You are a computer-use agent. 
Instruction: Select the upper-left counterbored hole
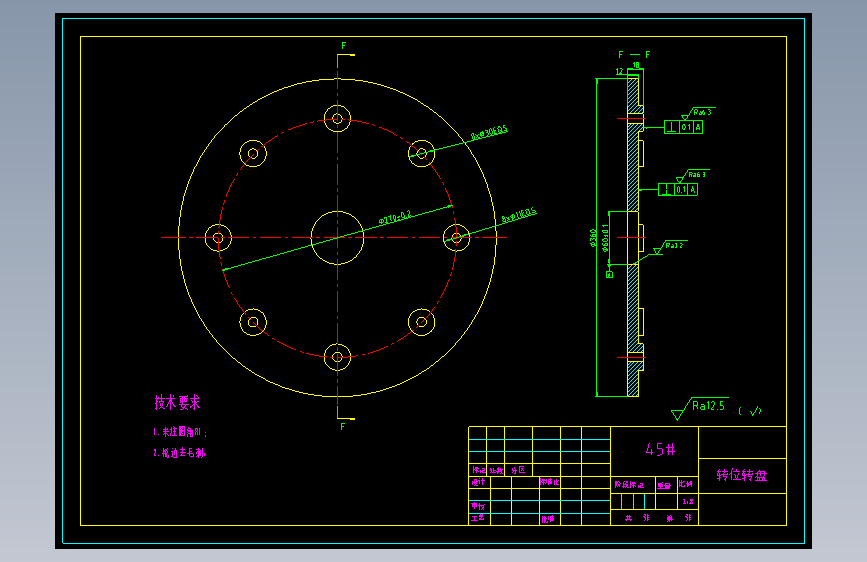[x=253, y=153]
